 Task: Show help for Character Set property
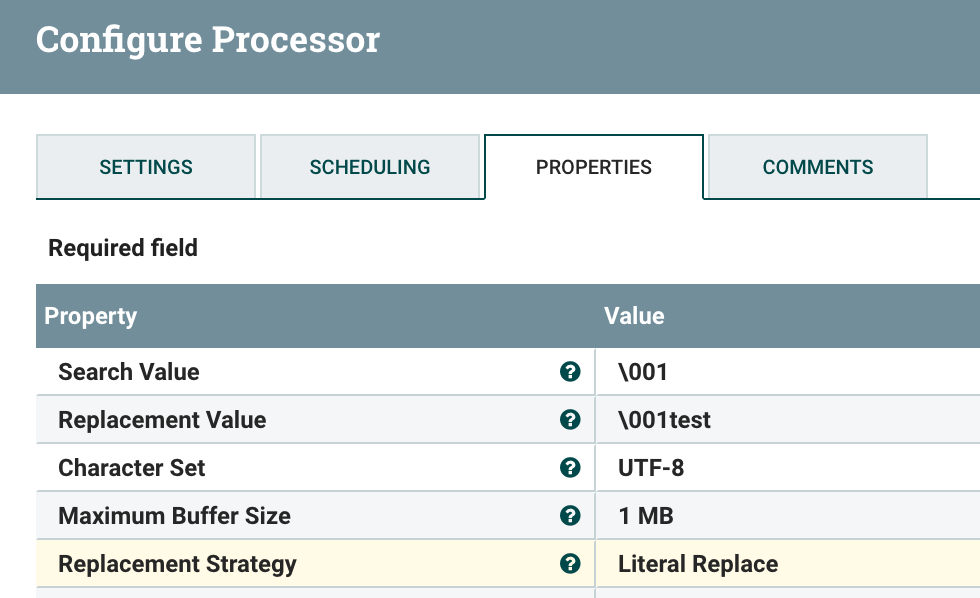(570, 468)
